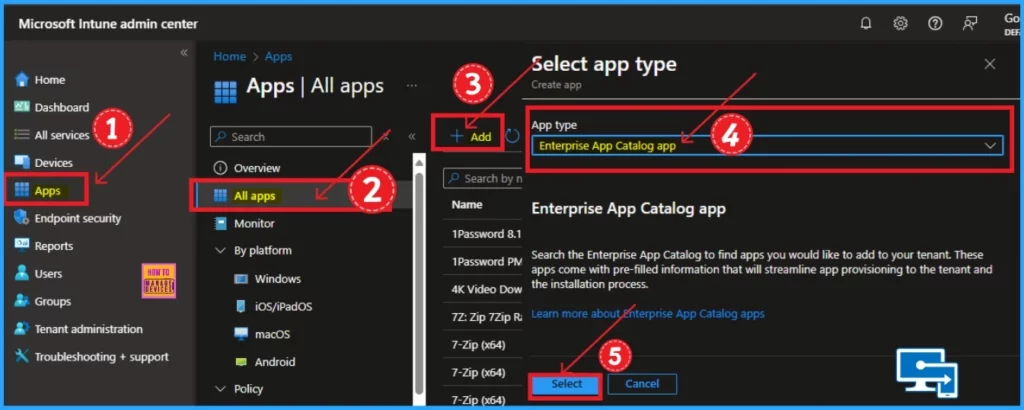Click the Devices icon in sidebar
Image resolution: width=1024 pixels, height=410 pixels.
click(x=22, y=163)
